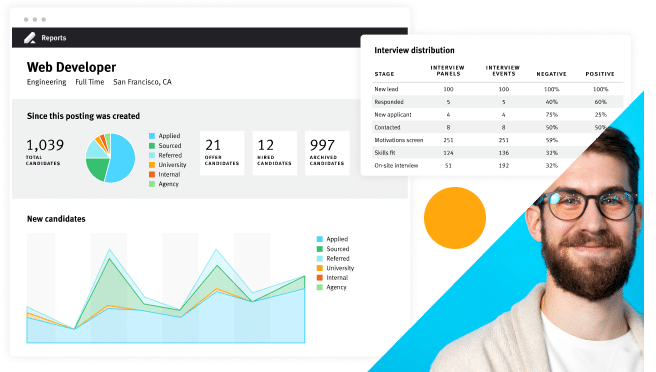Click 75% negative for New applicant

click(x=552, y=115)
